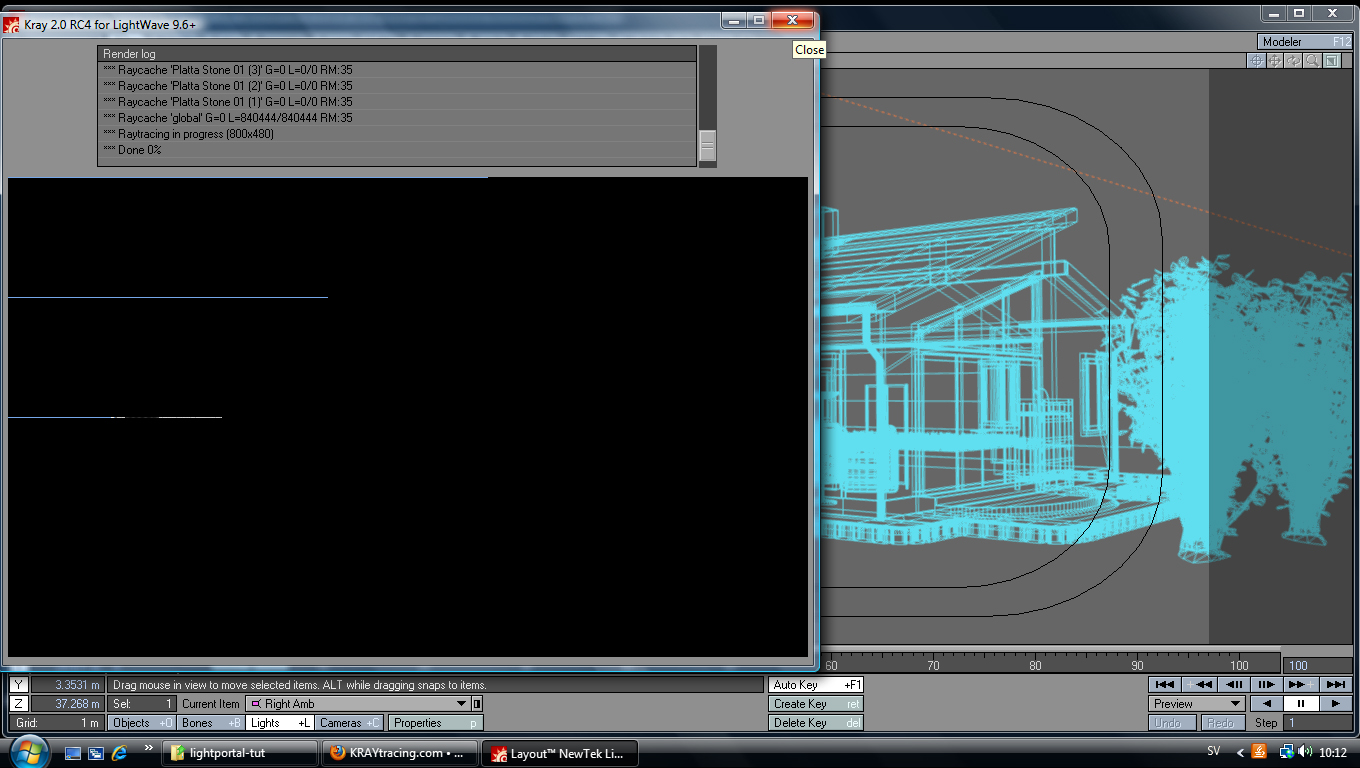The width and height of the screenshot is (1360, 768).
Task: Click the Create Key button
Action: pyautogui.click(x=815, y=704)
